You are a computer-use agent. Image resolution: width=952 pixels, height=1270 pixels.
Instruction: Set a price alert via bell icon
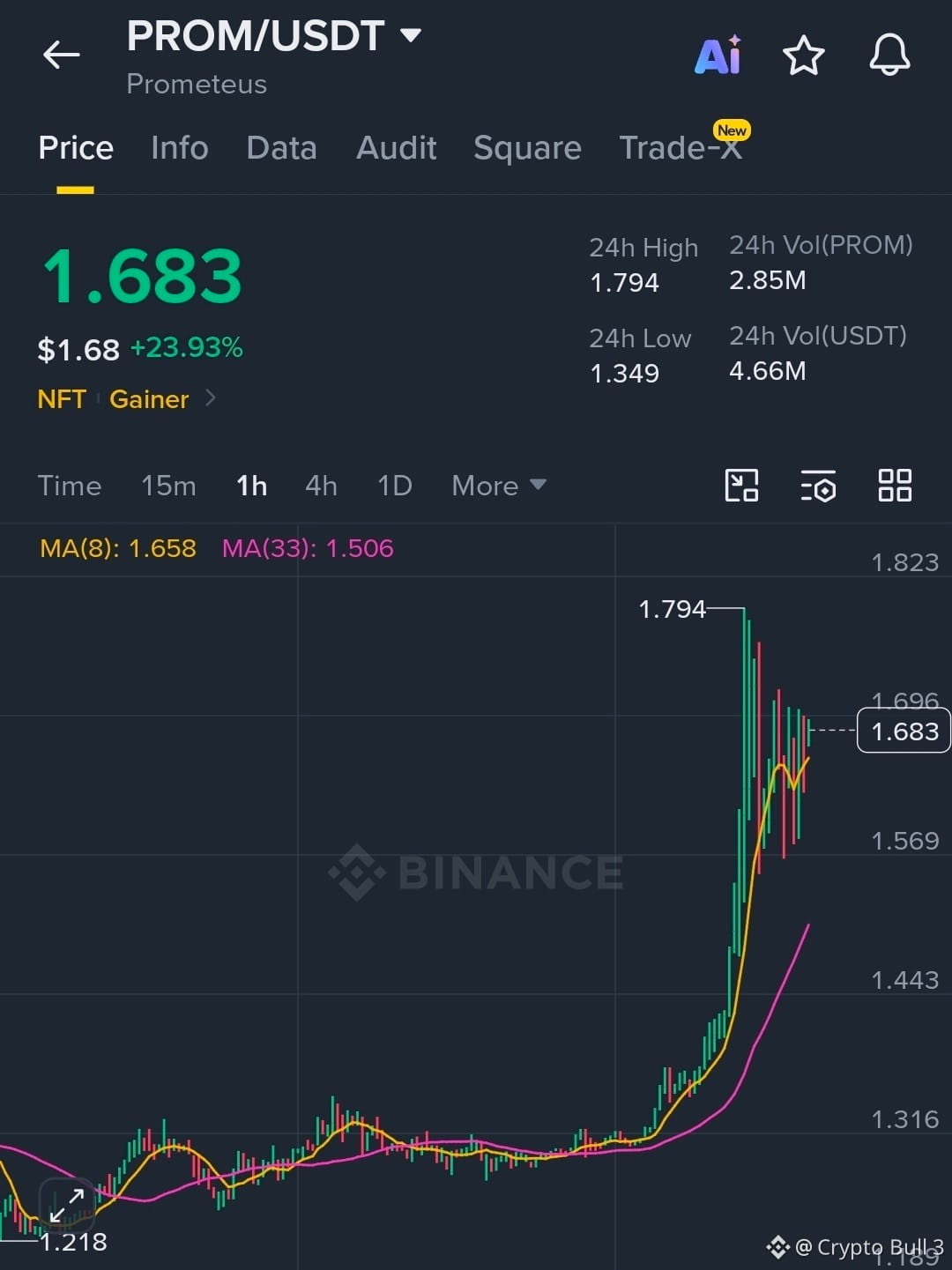pyautogui.click(x=889, y=56)
